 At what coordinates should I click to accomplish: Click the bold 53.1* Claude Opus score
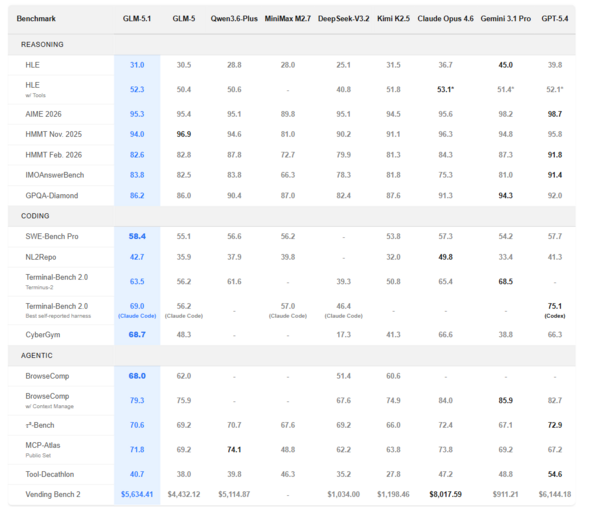pos(445,90)
